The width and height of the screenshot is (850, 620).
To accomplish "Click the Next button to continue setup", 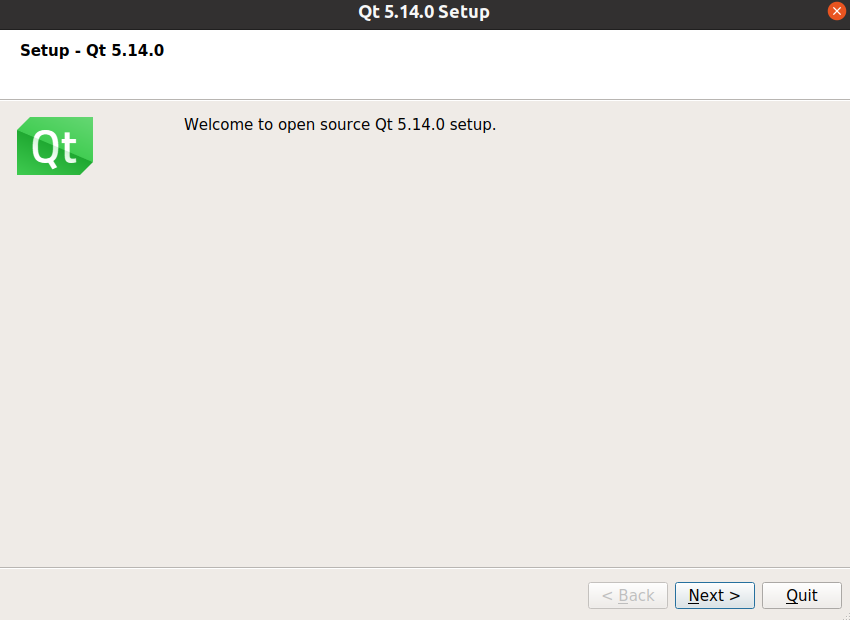I will pyautogui.click(x=714, y=595).
